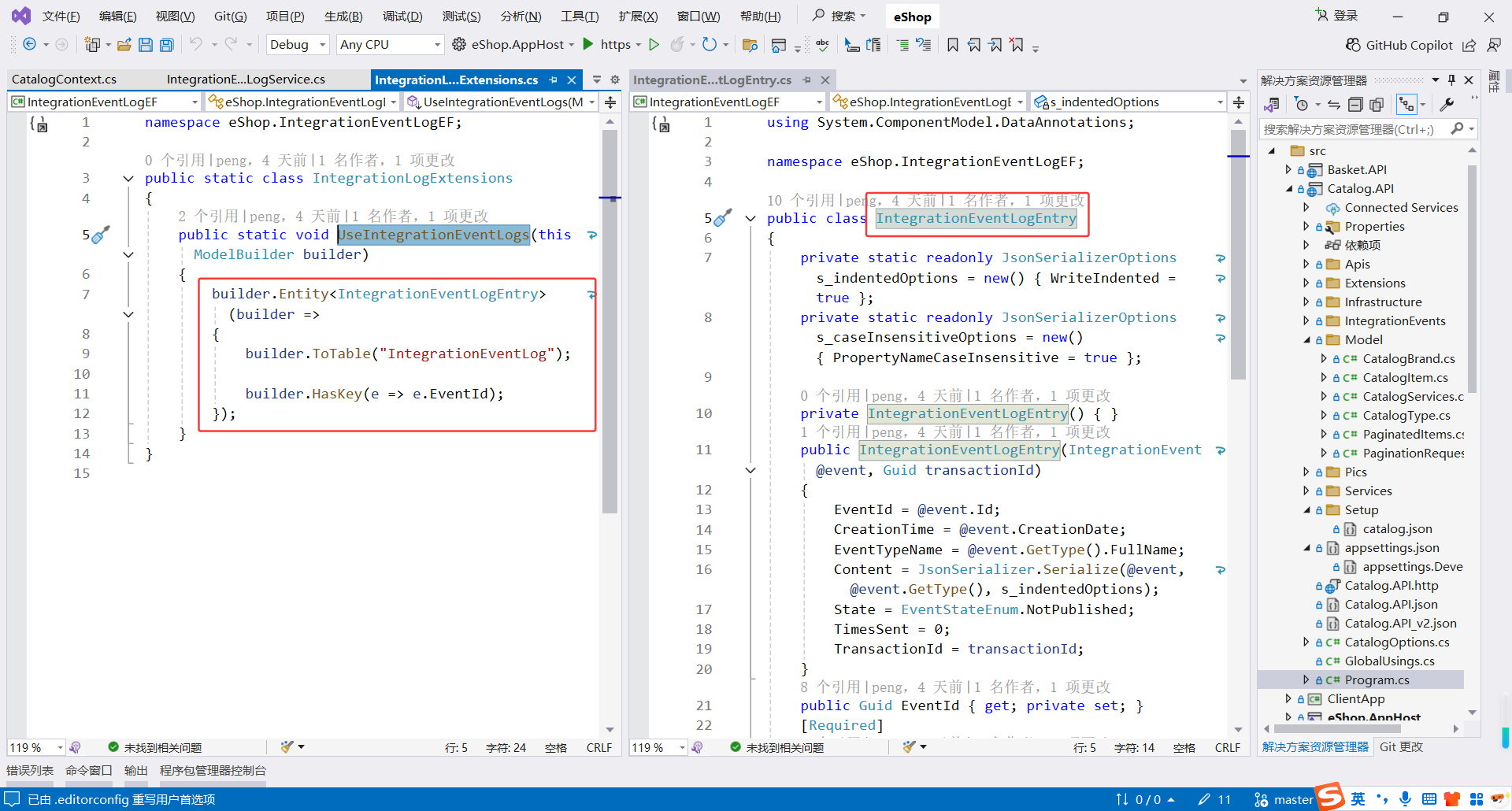Click the Save All toolbar icon

click(x=166, y=45)
